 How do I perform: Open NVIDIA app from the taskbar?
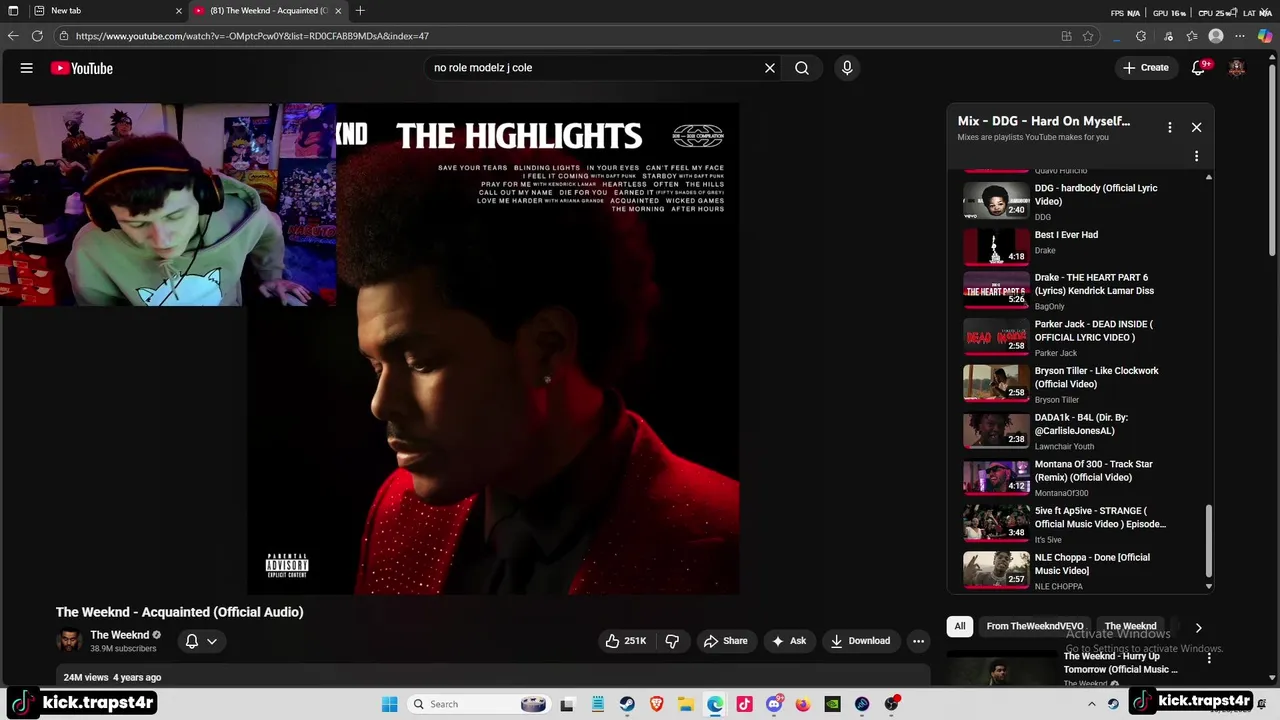[x=832, y=704]
